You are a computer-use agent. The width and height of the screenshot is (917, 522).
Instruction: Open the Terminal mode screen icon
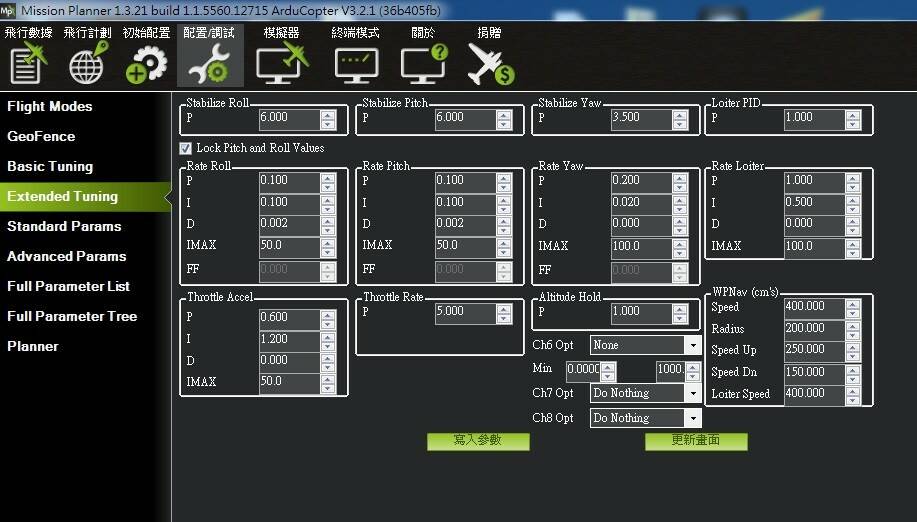(356, 65)
